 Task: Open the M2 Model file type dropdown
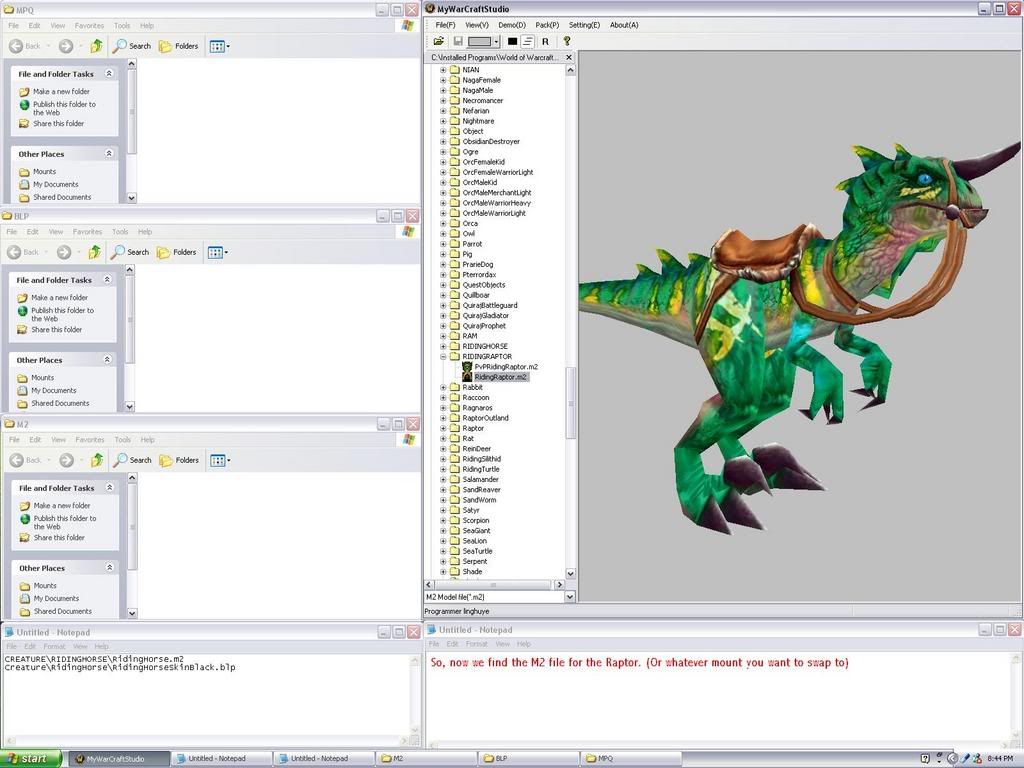point(569,597)
